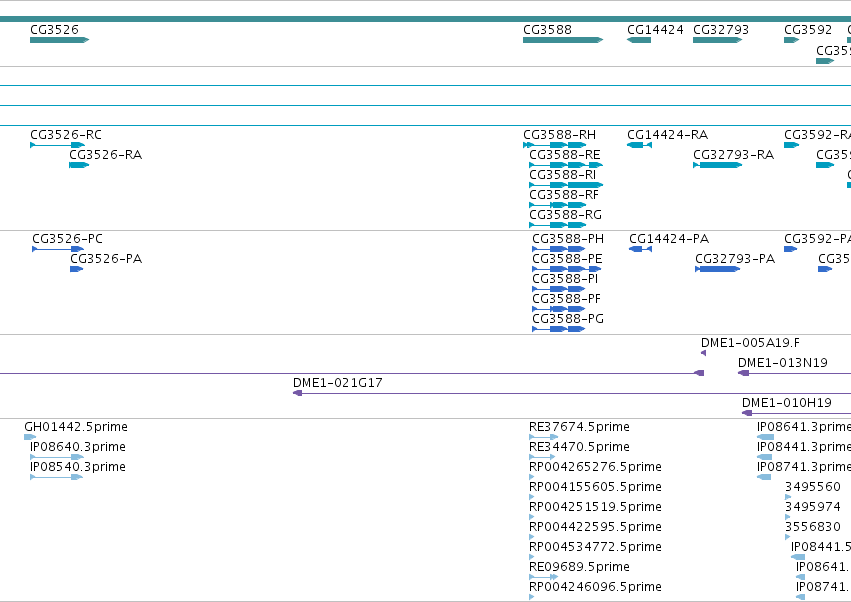Image resolution: width=851 pixels, height=602 pixels.
Task: Click EST IP08640.3prime
Action: point(56,458)
